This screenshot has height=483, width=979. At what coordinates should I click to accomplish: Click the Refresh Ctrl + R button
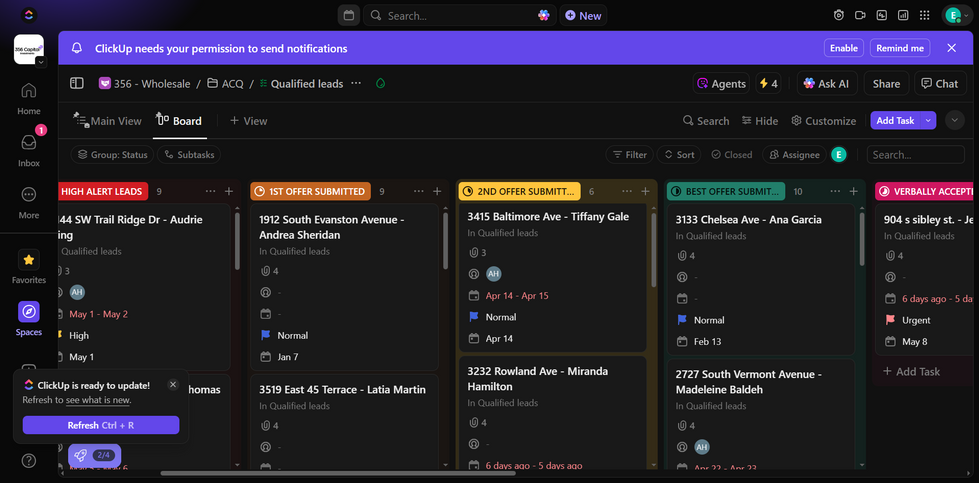pos(101,425)
